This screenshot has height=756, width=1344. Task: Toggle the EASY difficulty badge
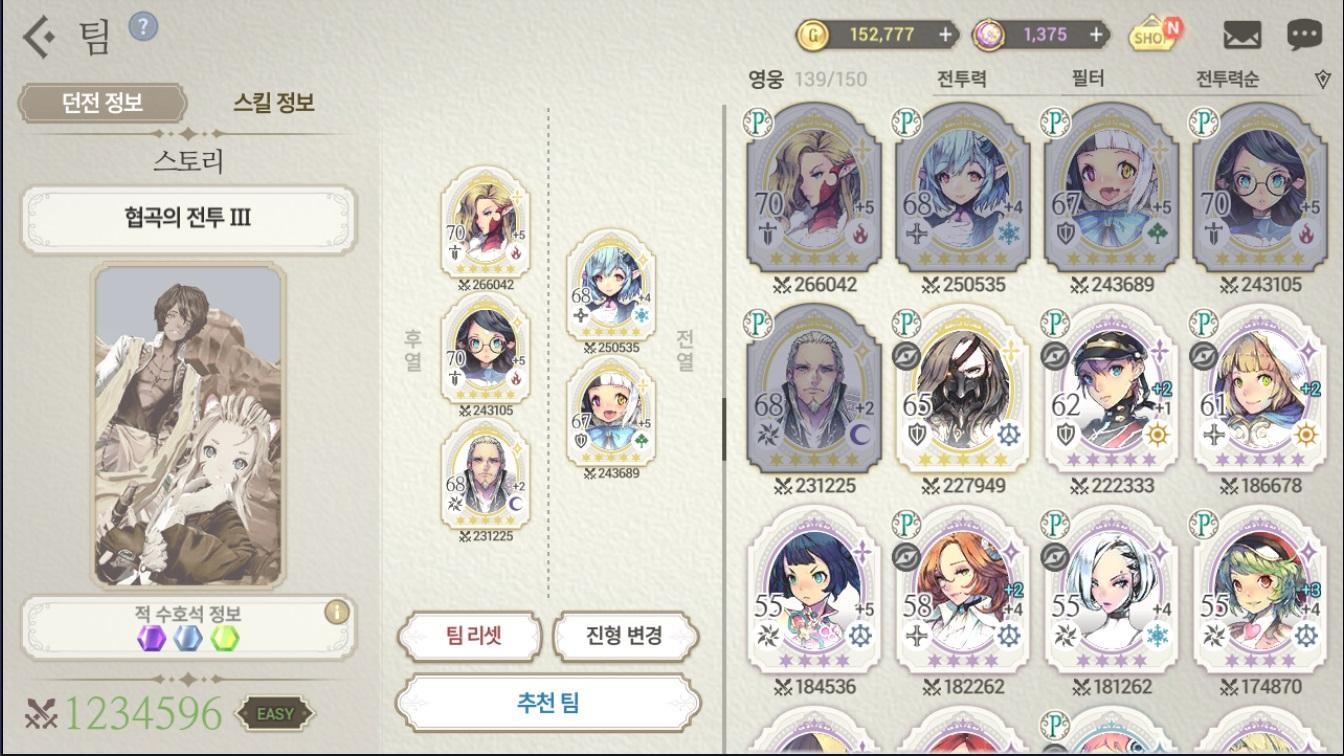coord(275,714)
